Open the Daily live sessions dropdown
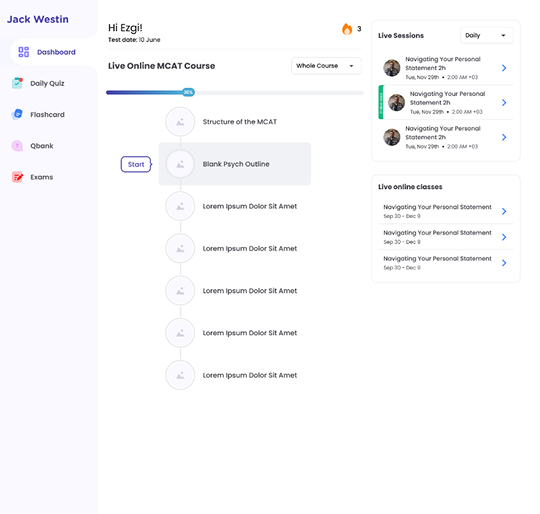The height and width of the screenshot is (514, 540). pos(486,35)
